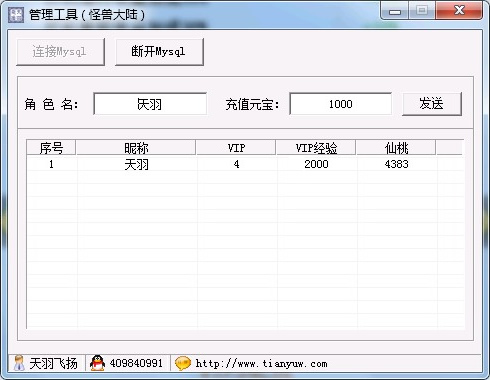This screenshot has height=380, width=490.
Task: Focus the 充值元宝 field showing 1000
Action: 341,104
